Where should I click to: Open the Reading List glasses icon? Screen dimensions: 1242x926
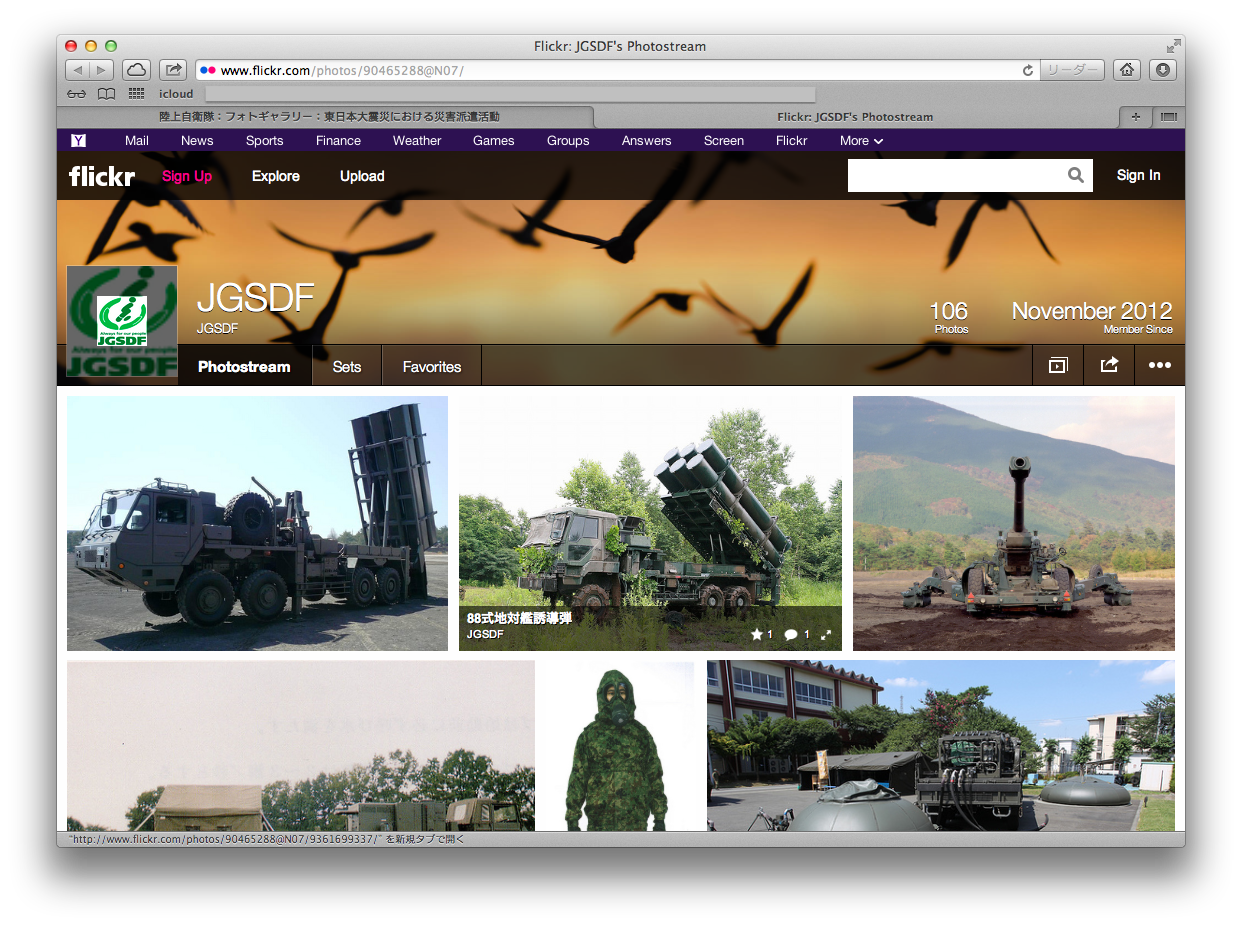click(77, 94)
